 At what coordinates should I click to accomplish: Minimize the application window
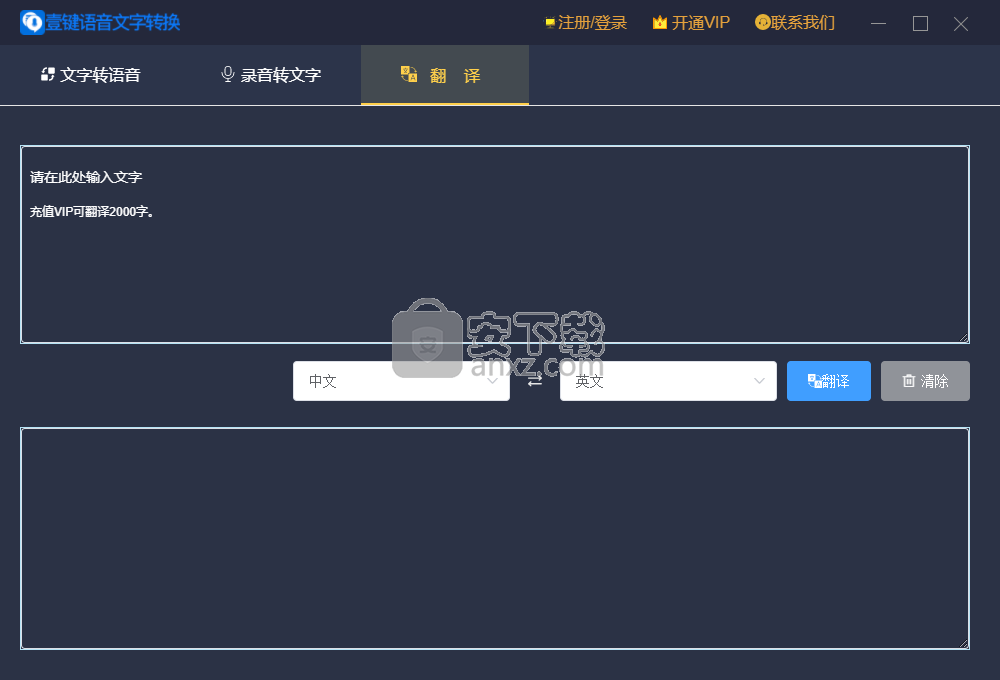point(878,24)
